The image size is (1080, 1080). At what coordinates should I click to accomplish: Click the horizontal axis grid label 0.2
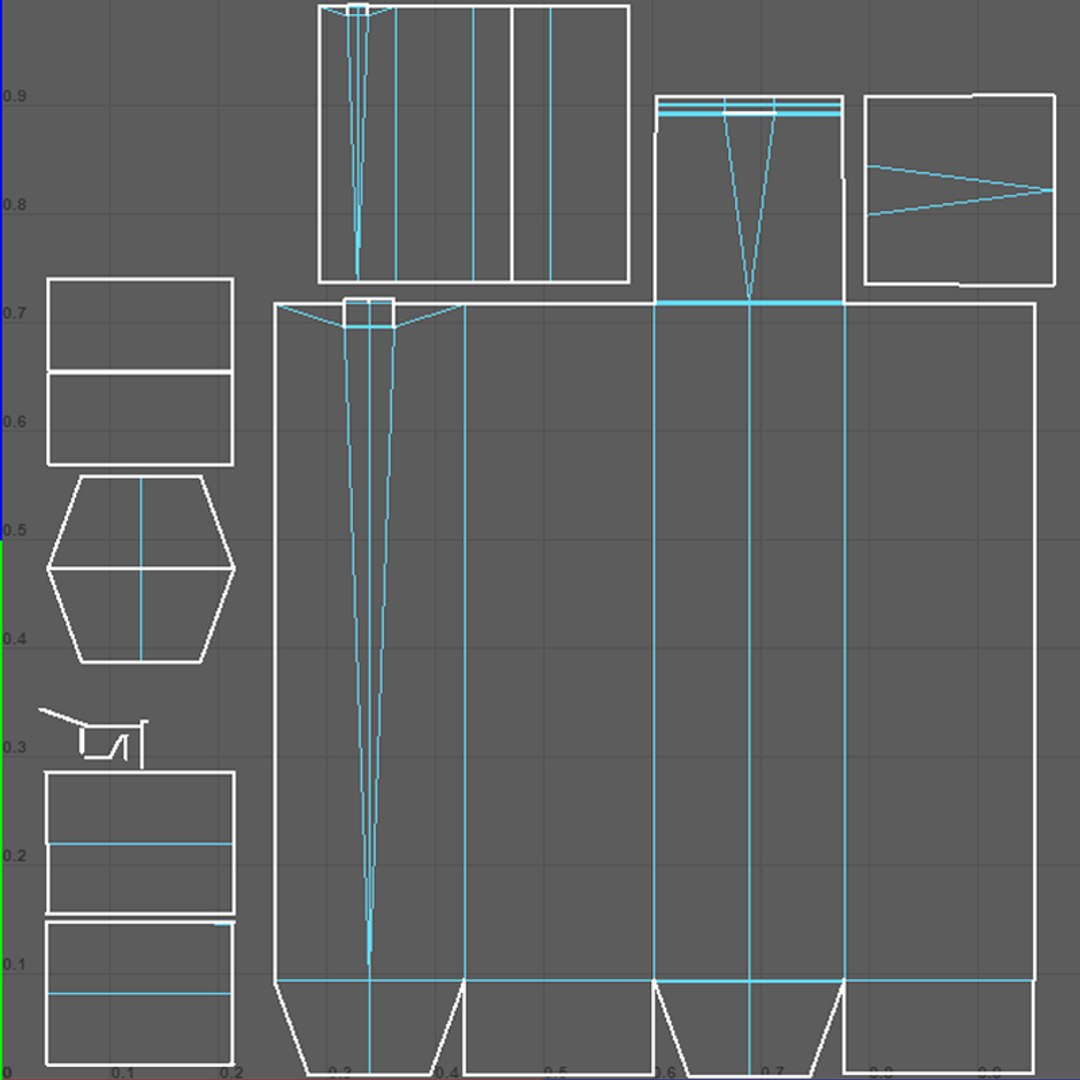point(231,1072)
